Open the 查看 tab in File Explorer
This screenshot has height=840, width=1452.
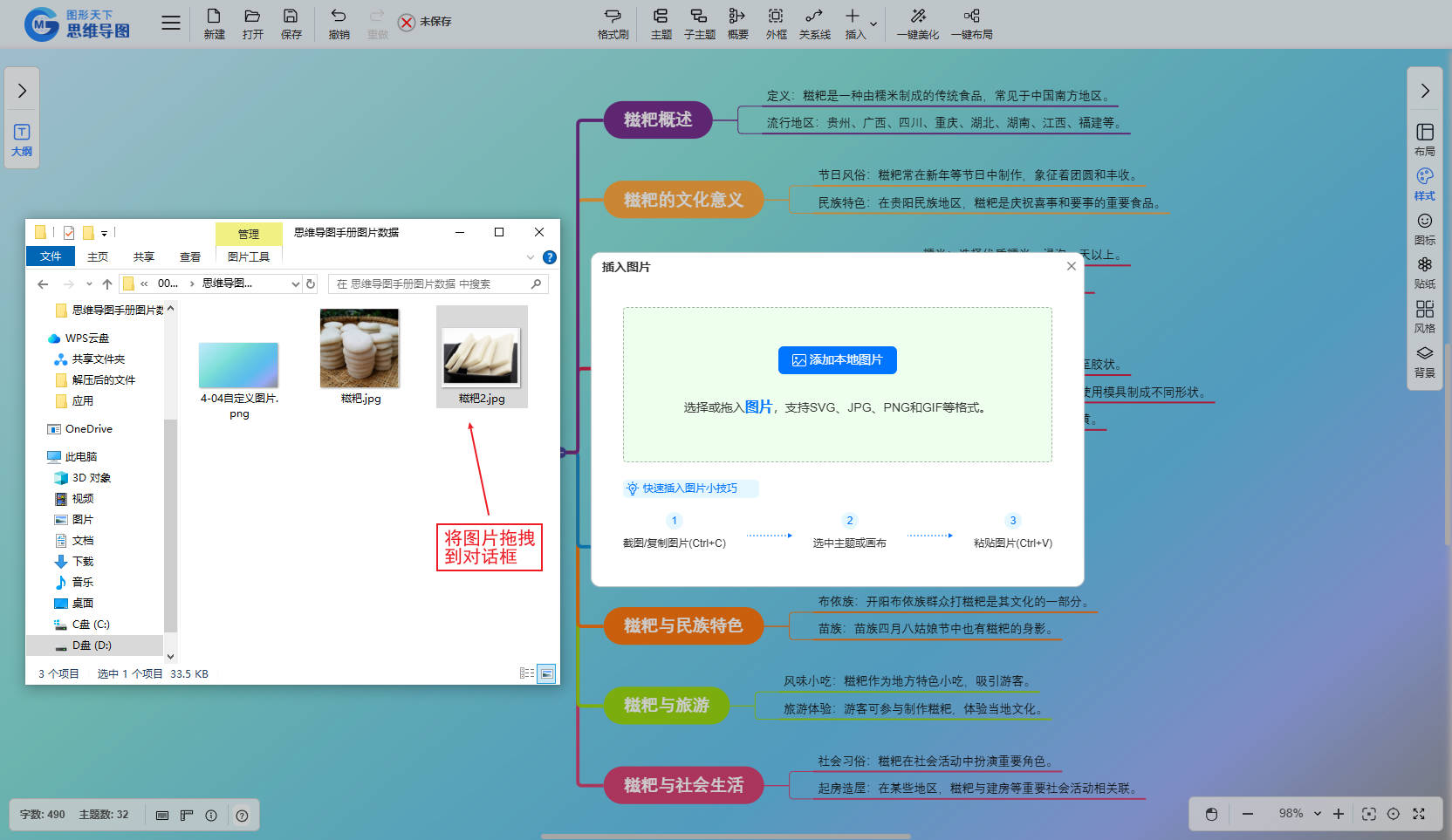189,256
